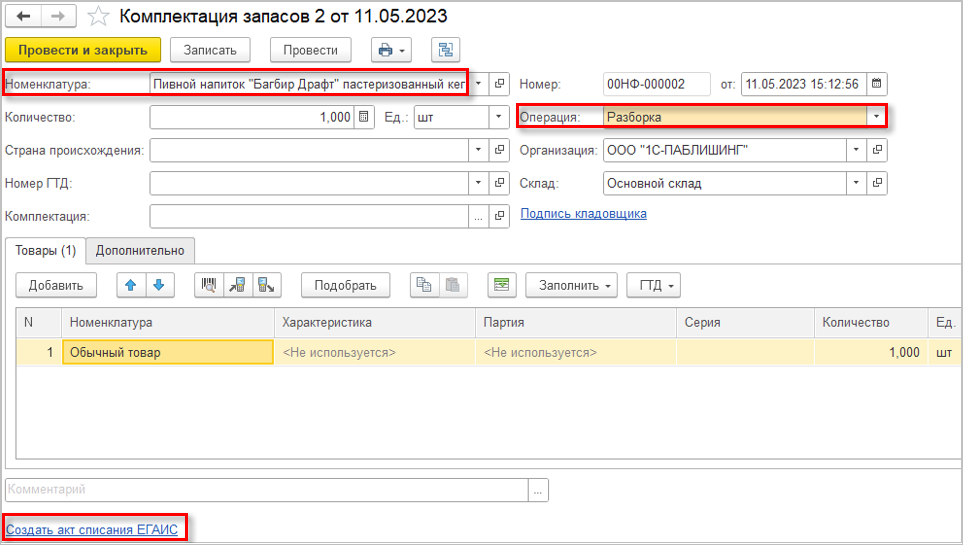Expand the Операция dropdown
Image resolution: width=963 pixels, height=545 pixels.
877,117
